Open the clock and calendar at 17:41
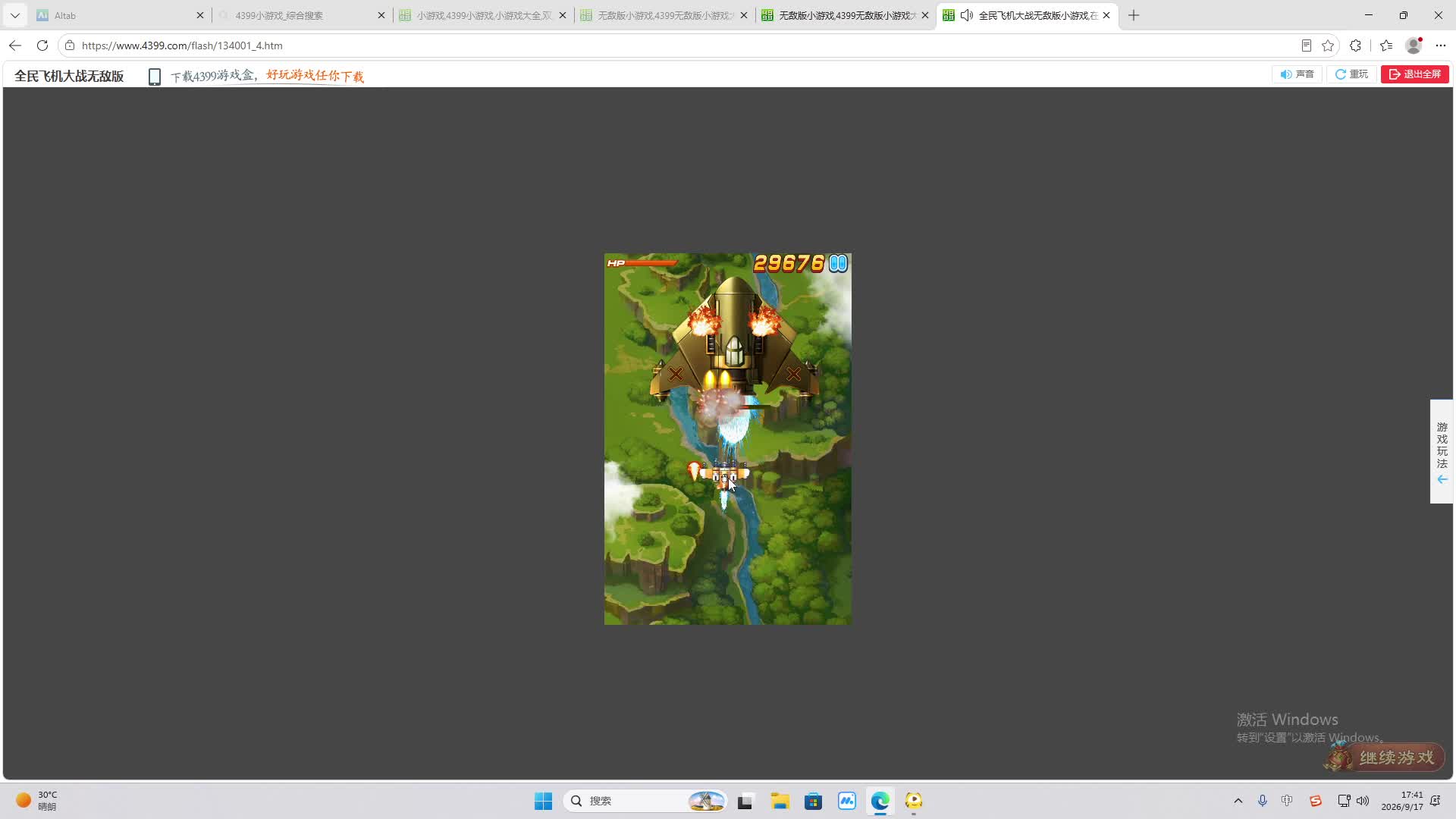This screenshot has width=1456, height=819. point(1402,801)
